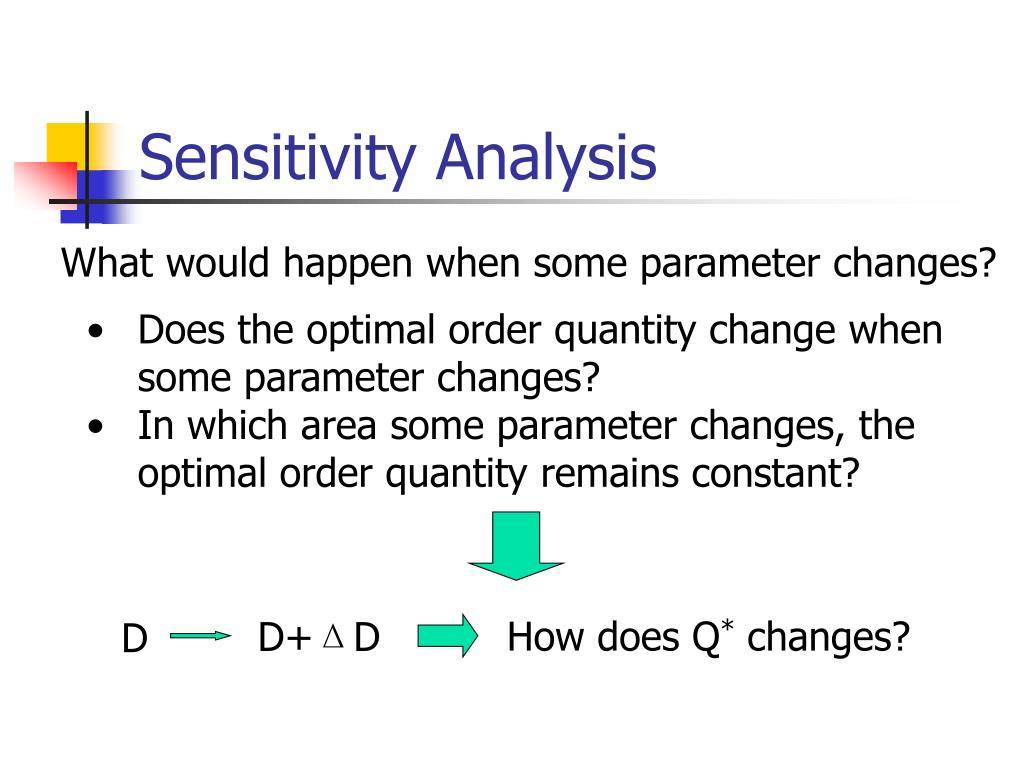Click 'Does the optimal order quantity' line
This screenshot has width=1024, height=768.
540,330
